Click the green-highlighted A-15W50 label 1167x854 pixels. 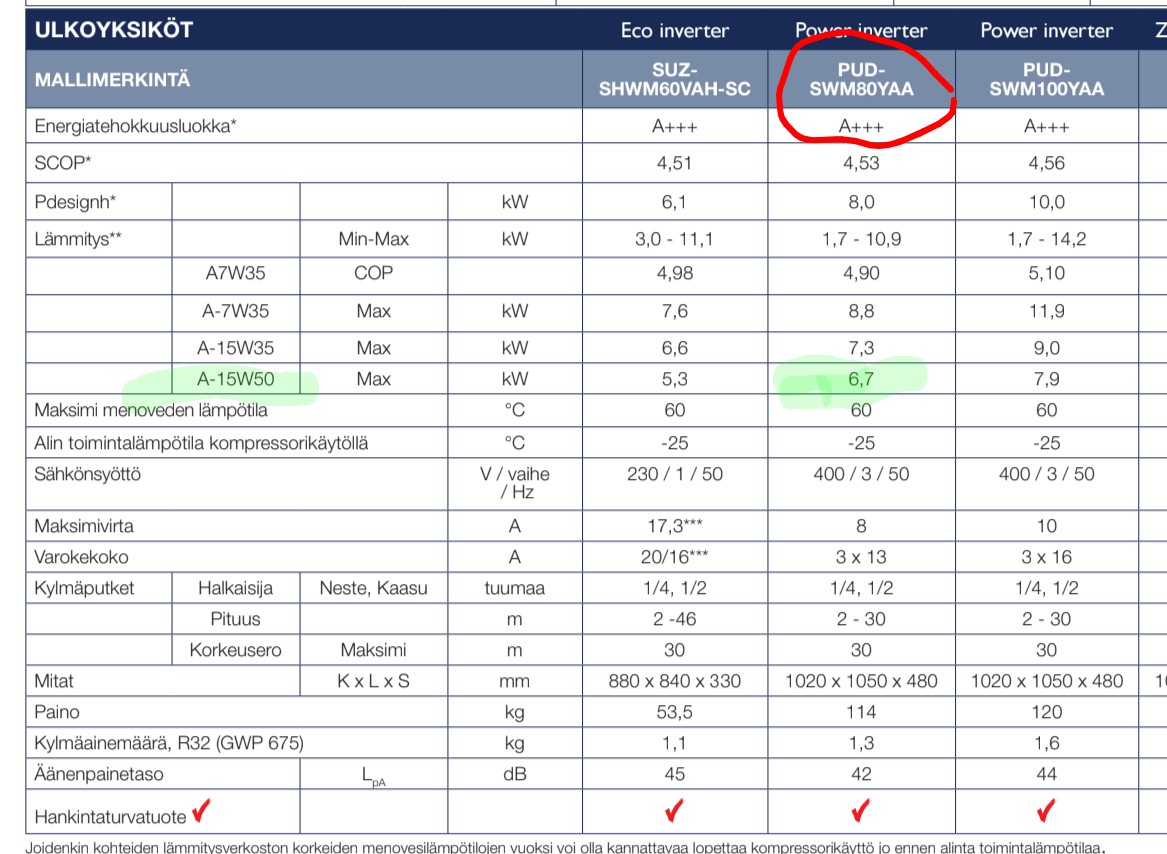coord(237,379)
